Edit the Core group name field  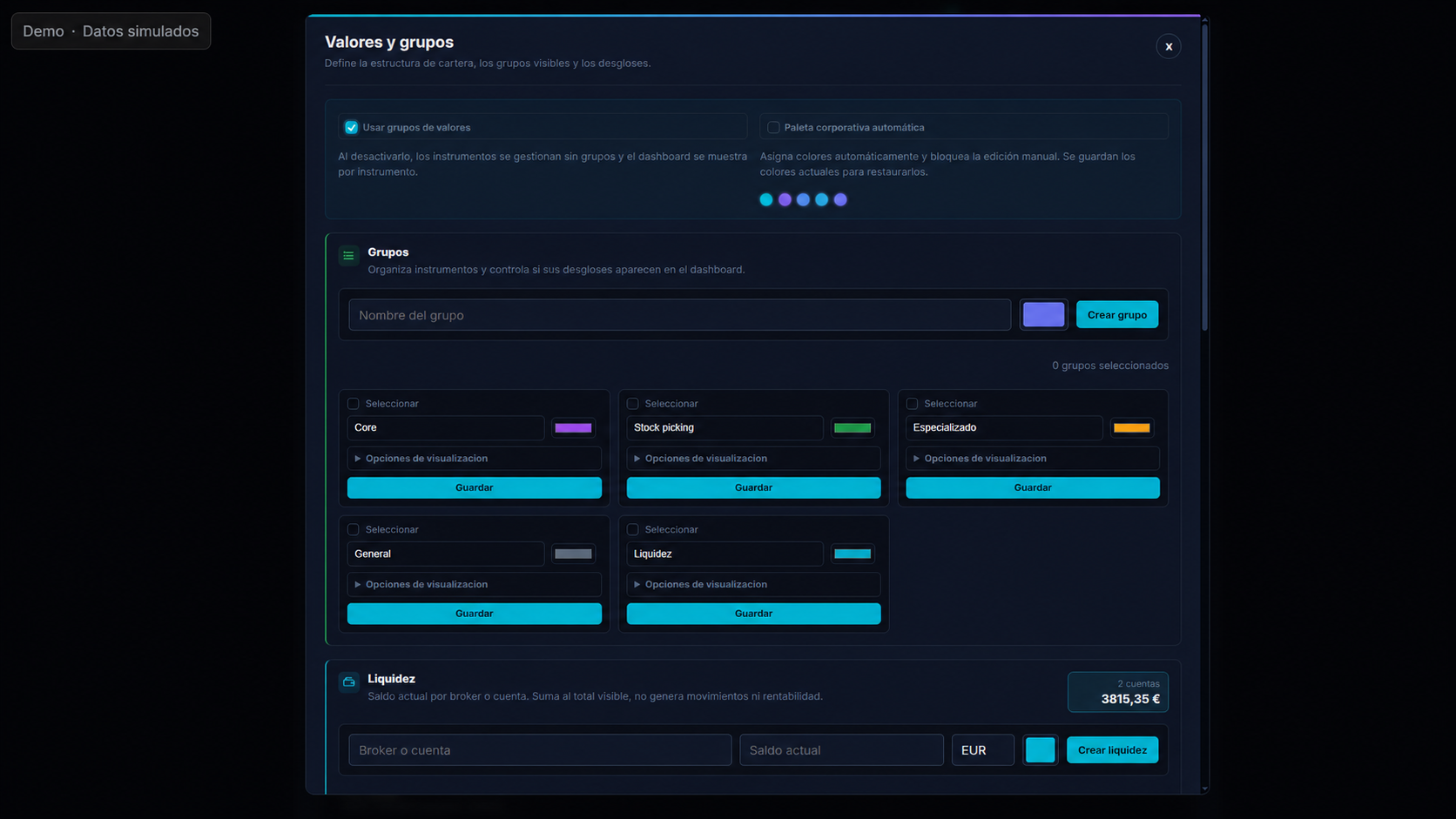pyautogui.click(x=446, y=427)
